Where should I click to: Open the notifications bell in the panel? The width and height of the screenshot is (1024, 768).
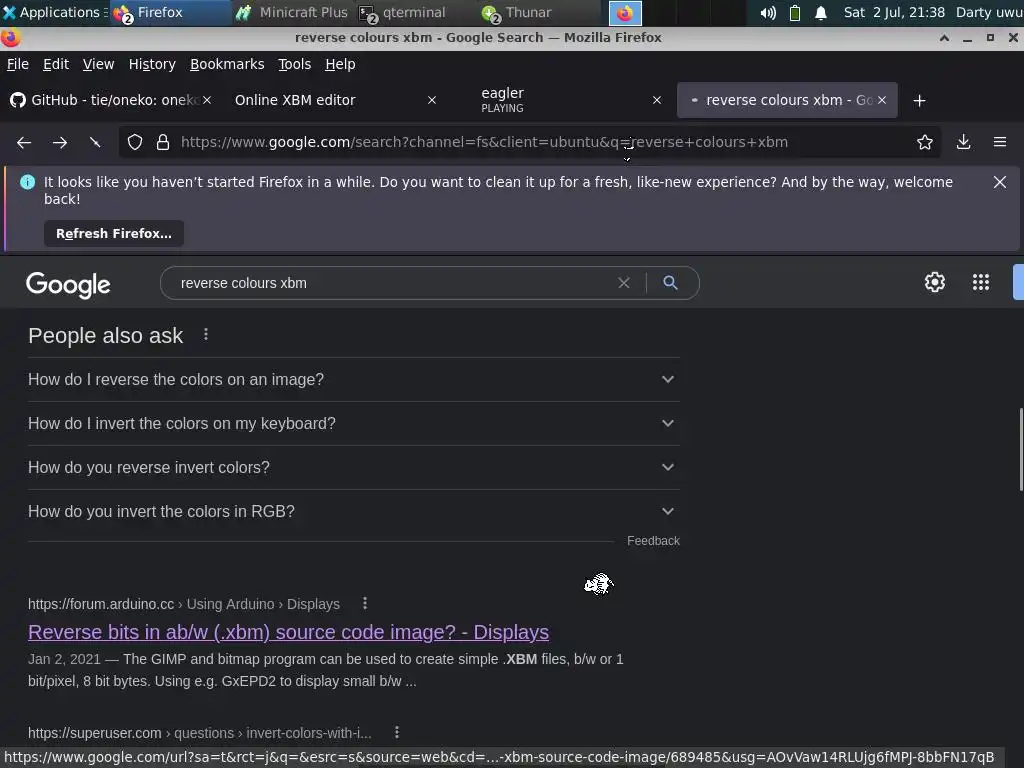[821, 12]
